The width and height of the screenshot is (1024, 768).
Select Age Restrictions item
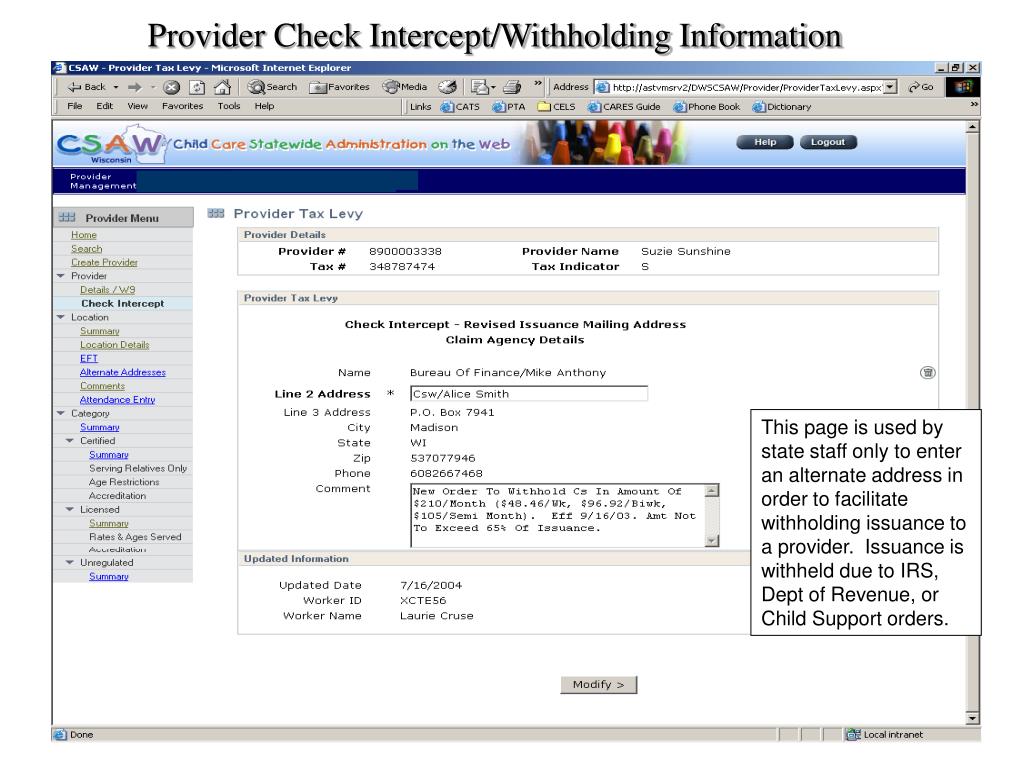(124, 482)
